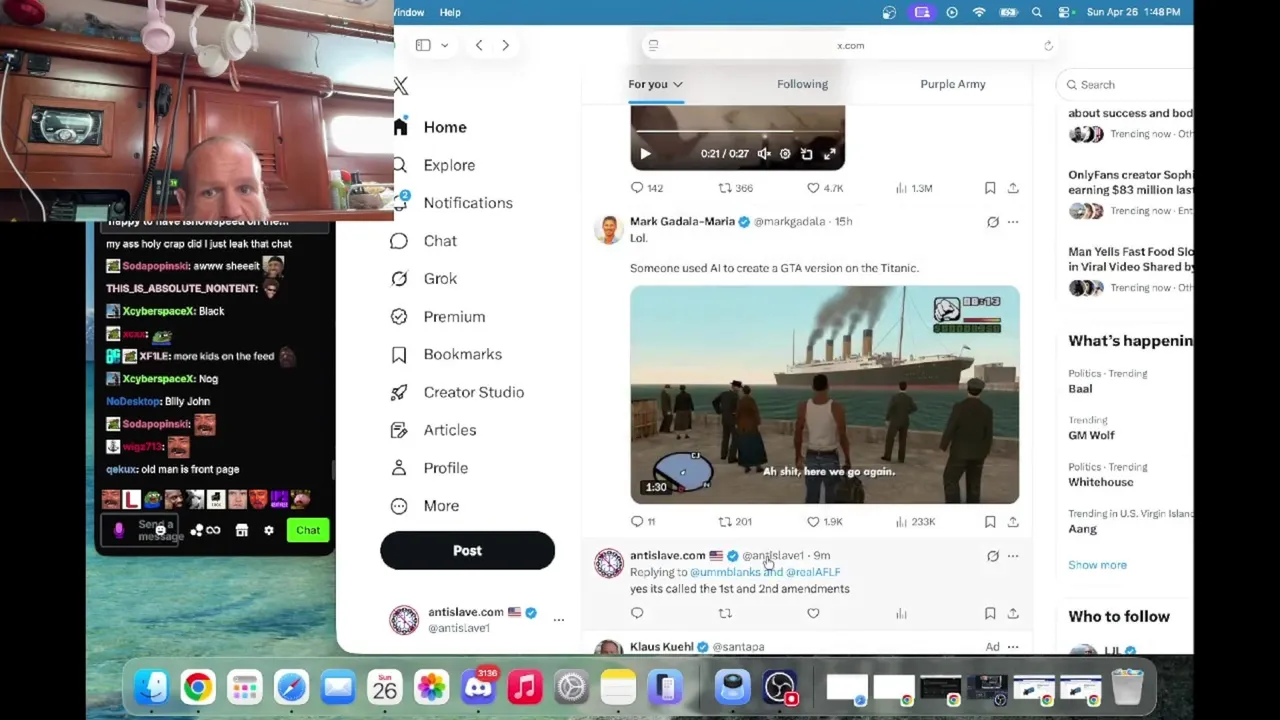Open the Help menu in menu bar

click(450, 12)
